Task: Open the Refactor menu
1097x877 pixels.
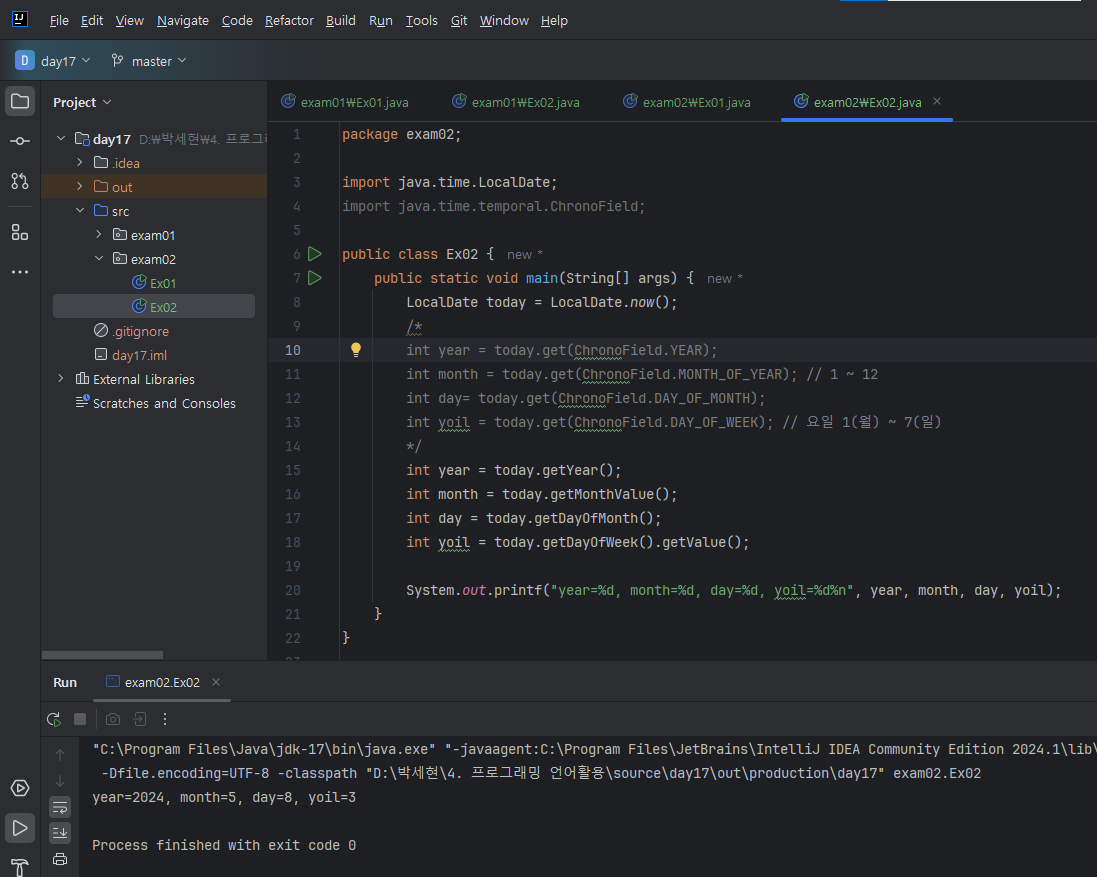Action: point(288,20)
